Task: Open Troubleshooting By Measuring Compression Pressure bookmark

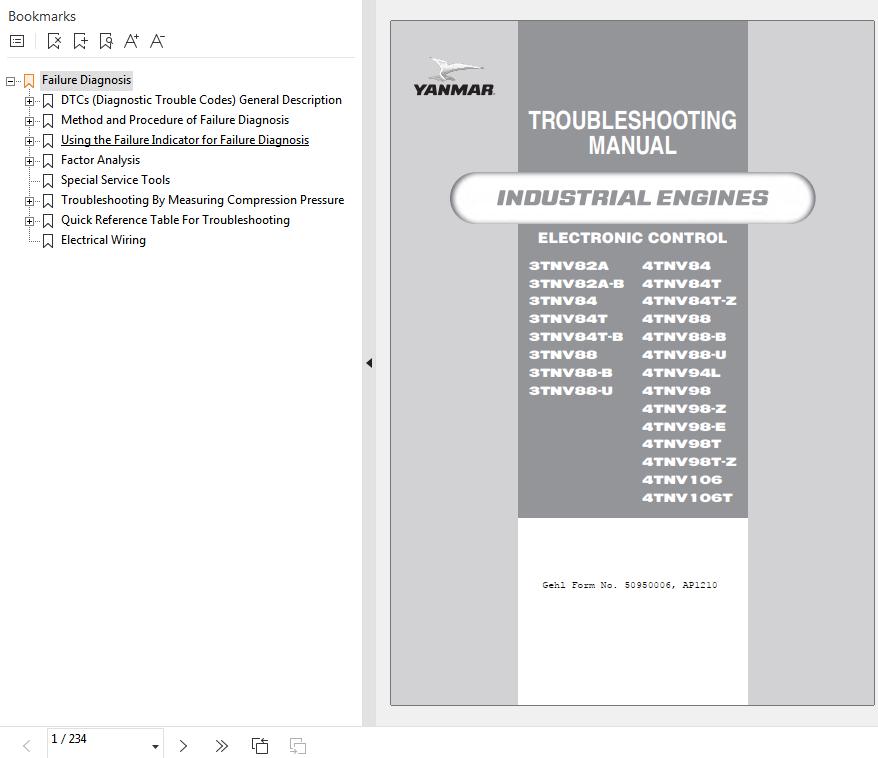Action: coord(202,200)
